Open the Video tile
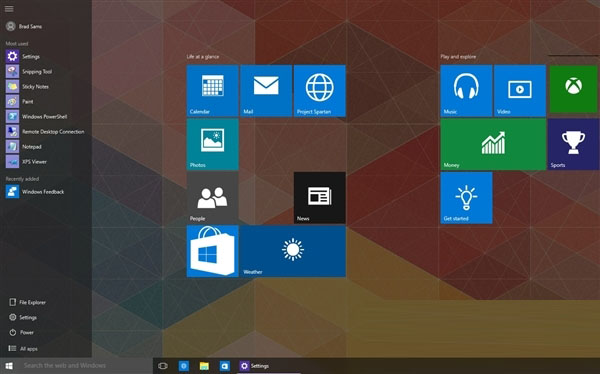The width and height of the screenshot is (600, 374). [x=520, y=91]
